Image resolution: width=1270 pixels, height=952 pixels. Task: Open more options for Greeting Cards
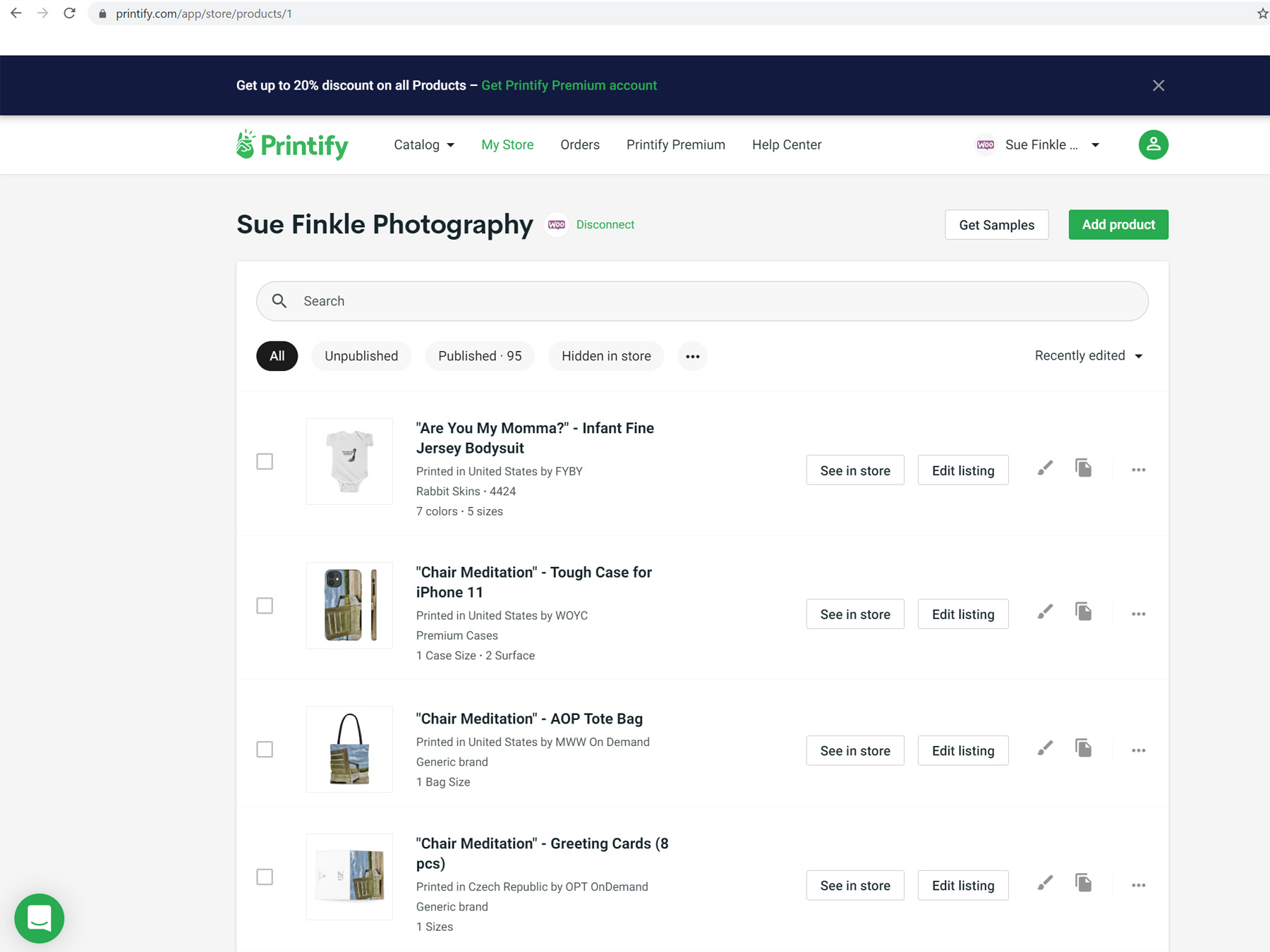tap(1138, 885)
